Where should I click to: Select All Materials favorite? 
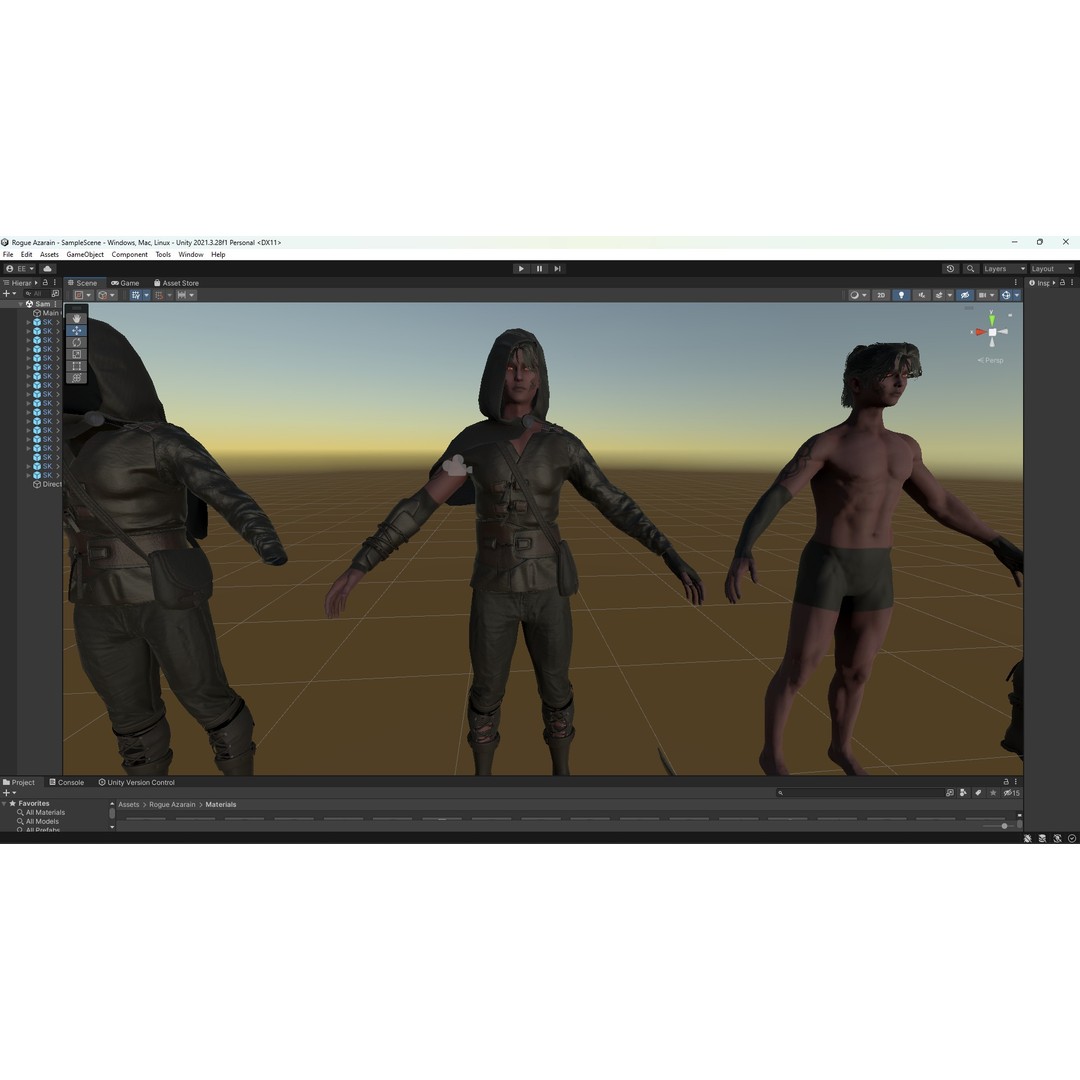(x=41, y=813)
